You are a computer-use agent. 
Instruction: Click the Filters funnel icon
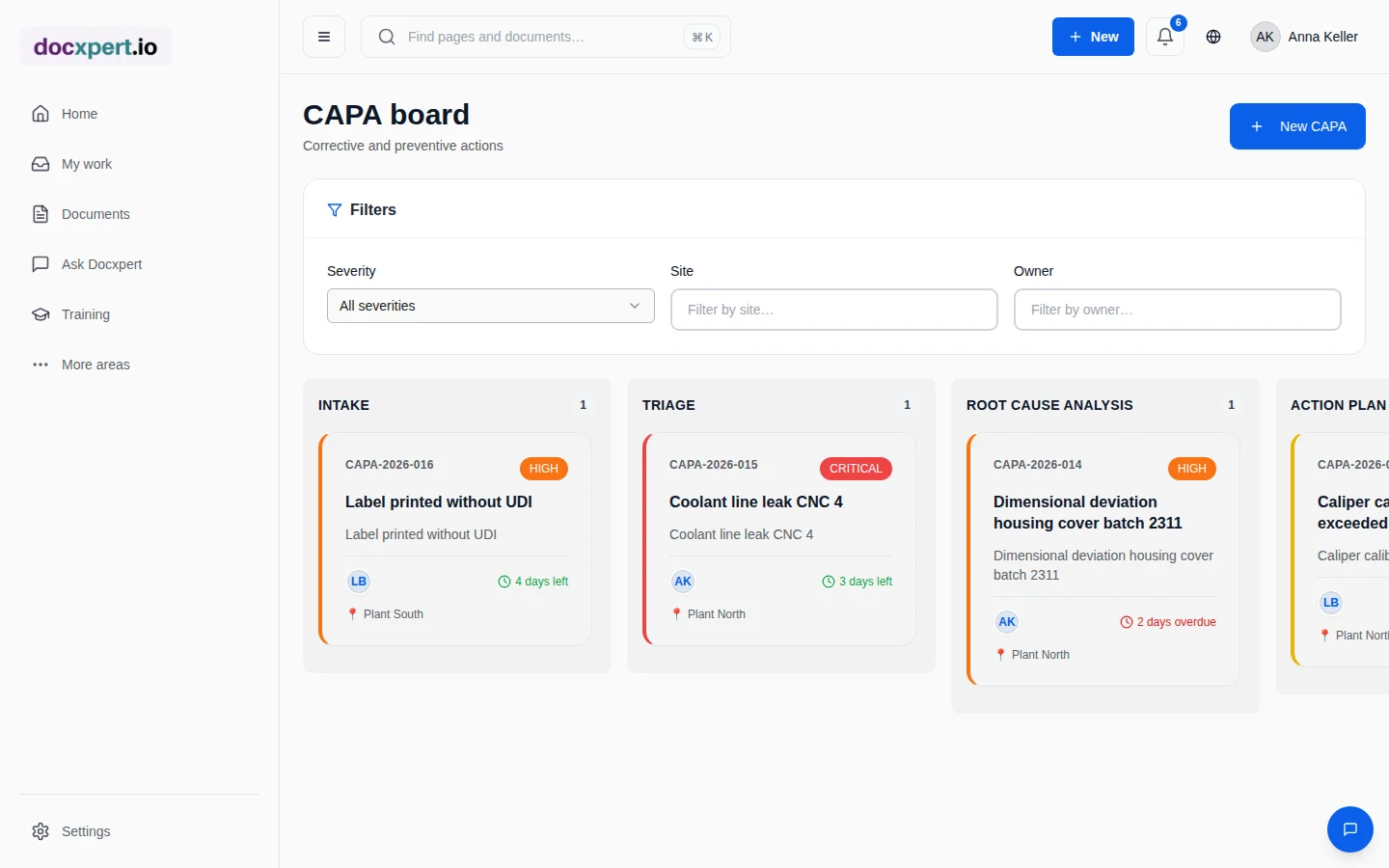[x=335, y=210]
